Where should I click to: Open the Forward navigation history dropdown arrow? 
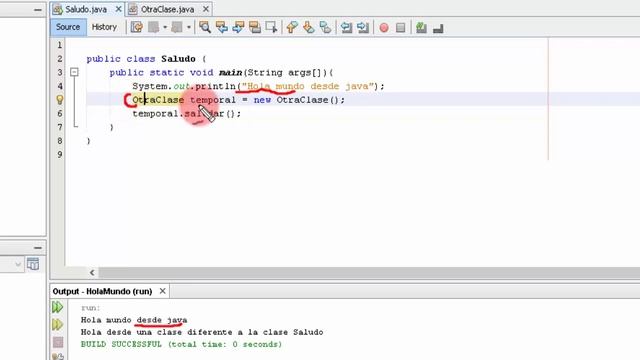189,27
